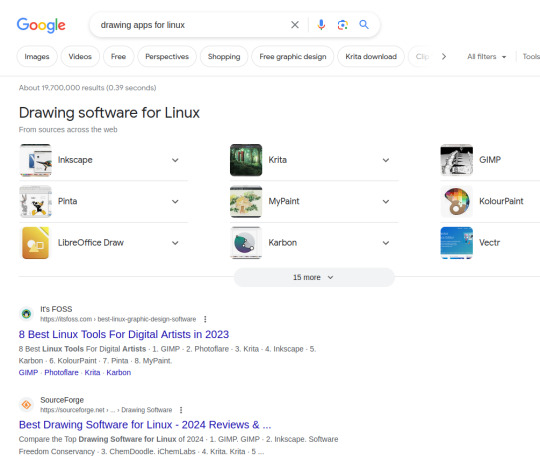
Task: Click the It's FOSS site favicon
Action: coord(27,314)
